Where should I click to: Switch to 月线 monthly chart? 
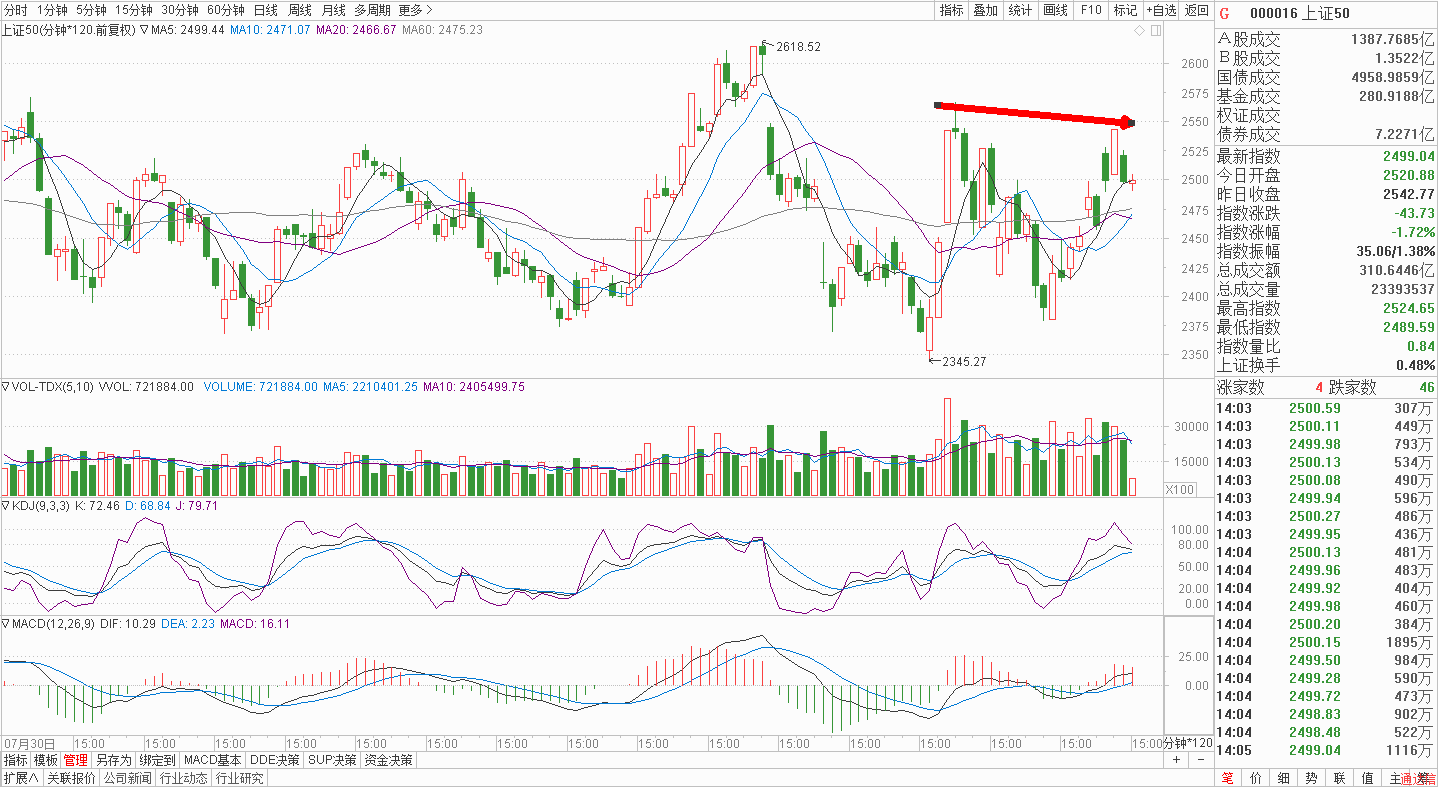(x=333, y=10)
